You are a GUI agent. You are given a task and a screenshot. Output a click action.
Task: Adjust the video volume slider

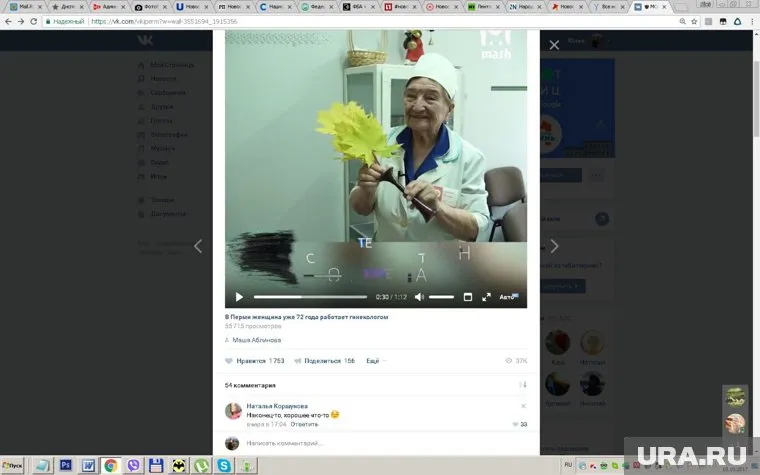(x=441, y=297)
